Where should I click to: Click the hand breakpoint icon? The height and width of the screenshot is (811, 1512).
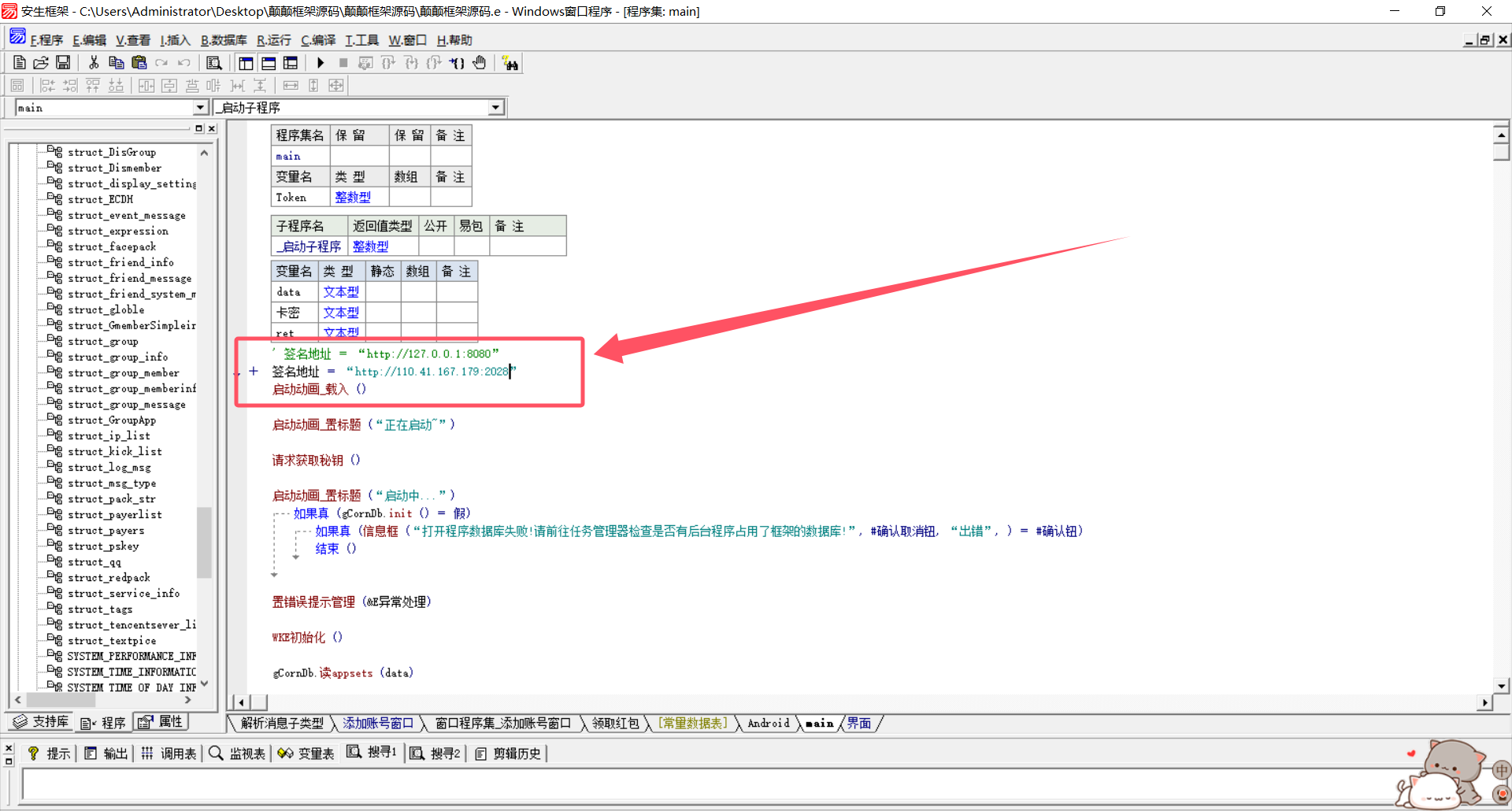(480, 63)
